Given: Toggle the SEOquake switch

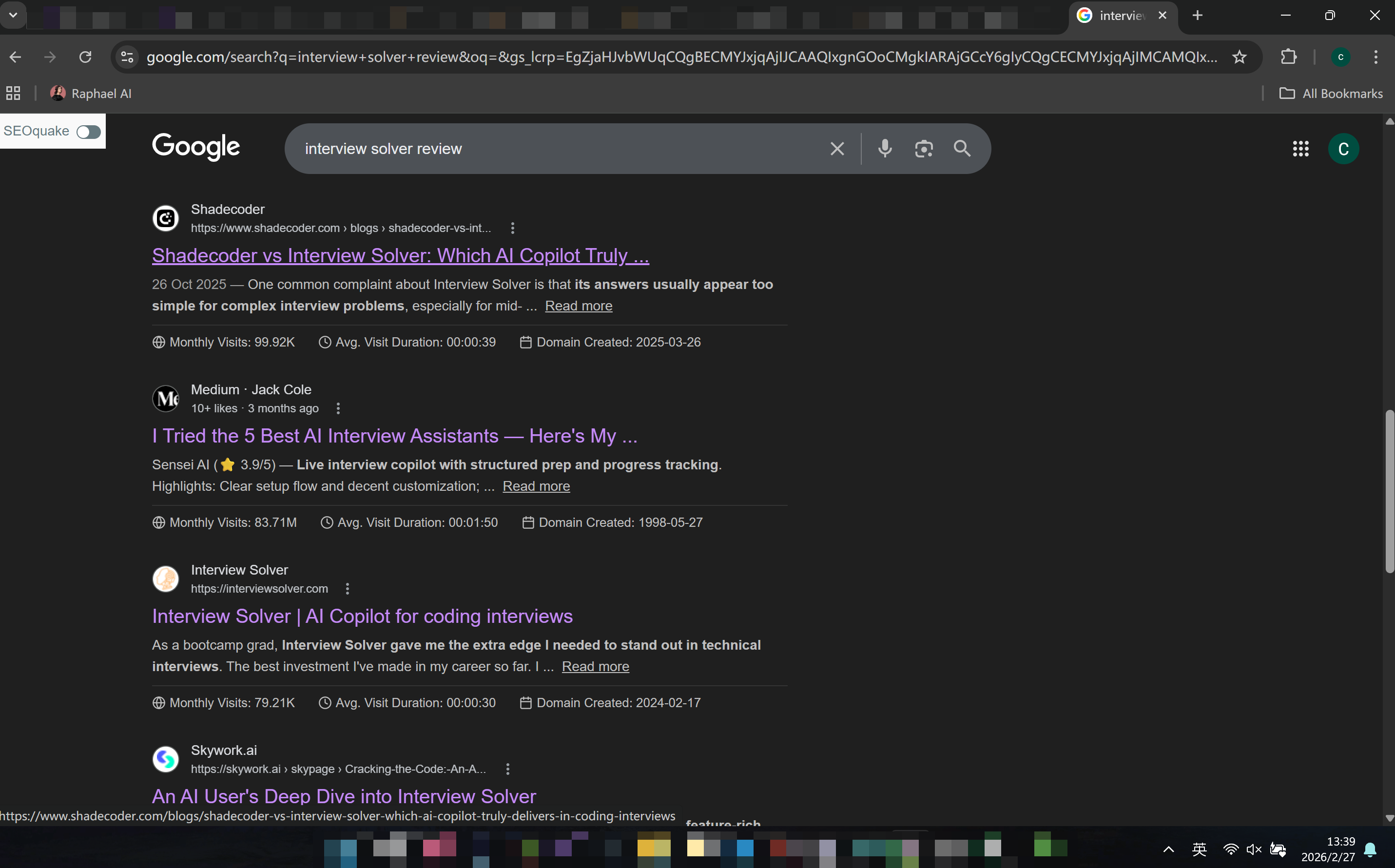Looking at the screenshot, I should (x=88, y=132).
